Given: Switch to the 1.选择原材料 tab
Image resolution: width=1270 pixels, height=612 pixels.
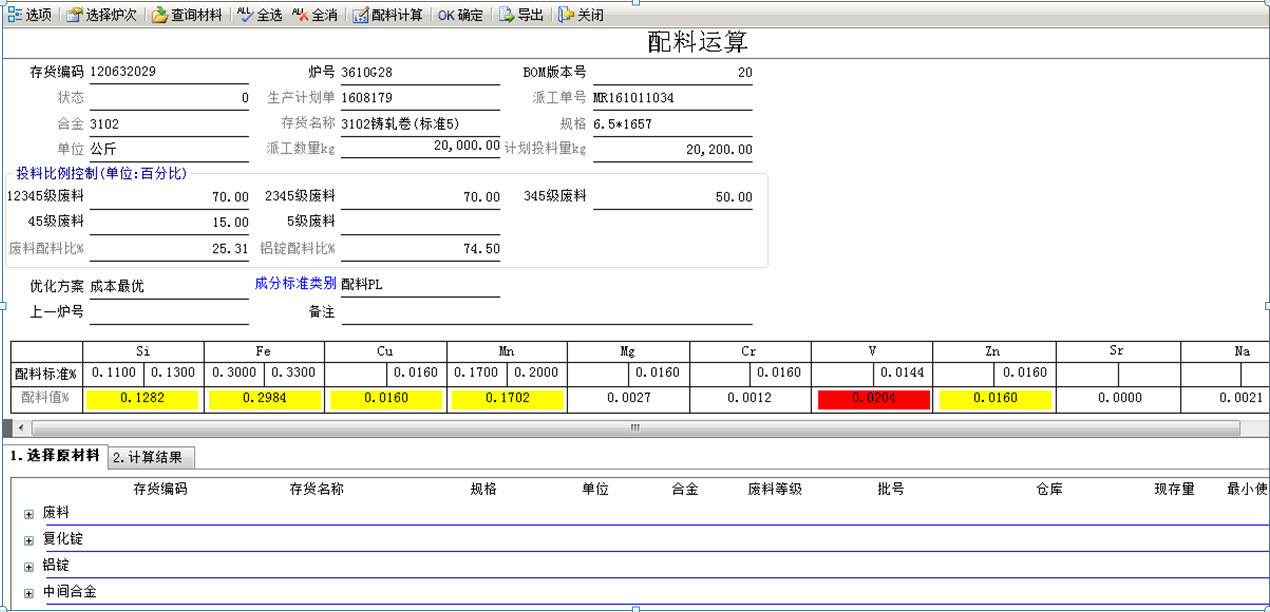Looking at the screenshot, I should (x=55, y=456).
